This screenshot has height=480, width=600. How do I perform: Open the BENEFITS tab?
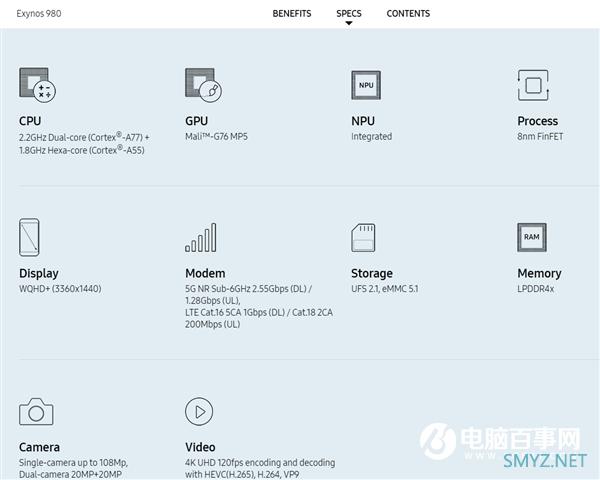coord(292,13)
